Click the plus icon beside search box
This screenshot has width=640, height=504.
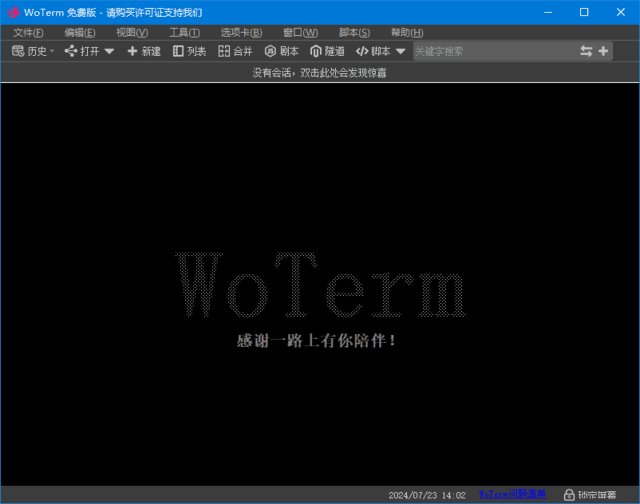[x=603, y=51]
